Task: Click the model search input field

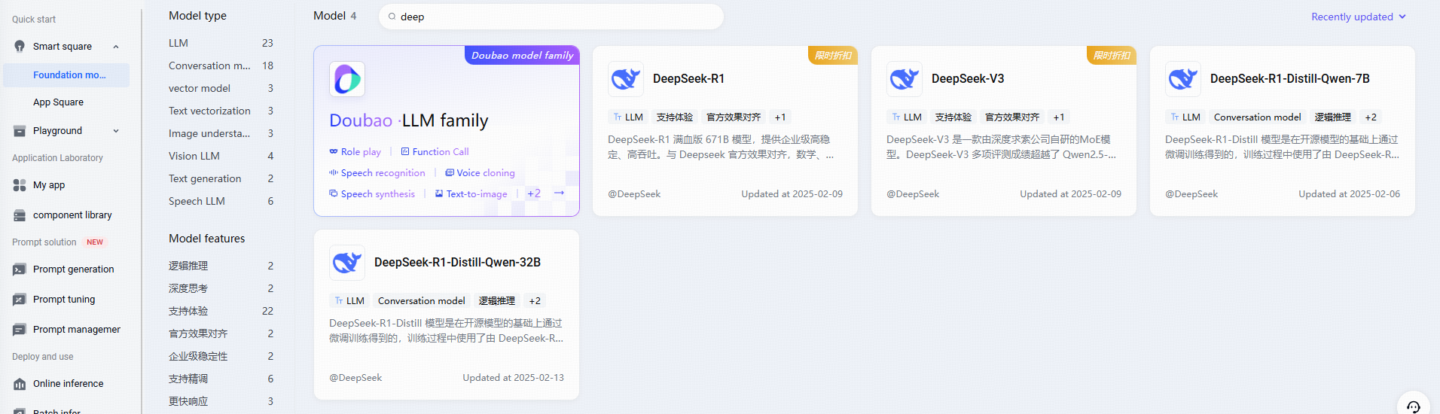Action: click(550, 17)
